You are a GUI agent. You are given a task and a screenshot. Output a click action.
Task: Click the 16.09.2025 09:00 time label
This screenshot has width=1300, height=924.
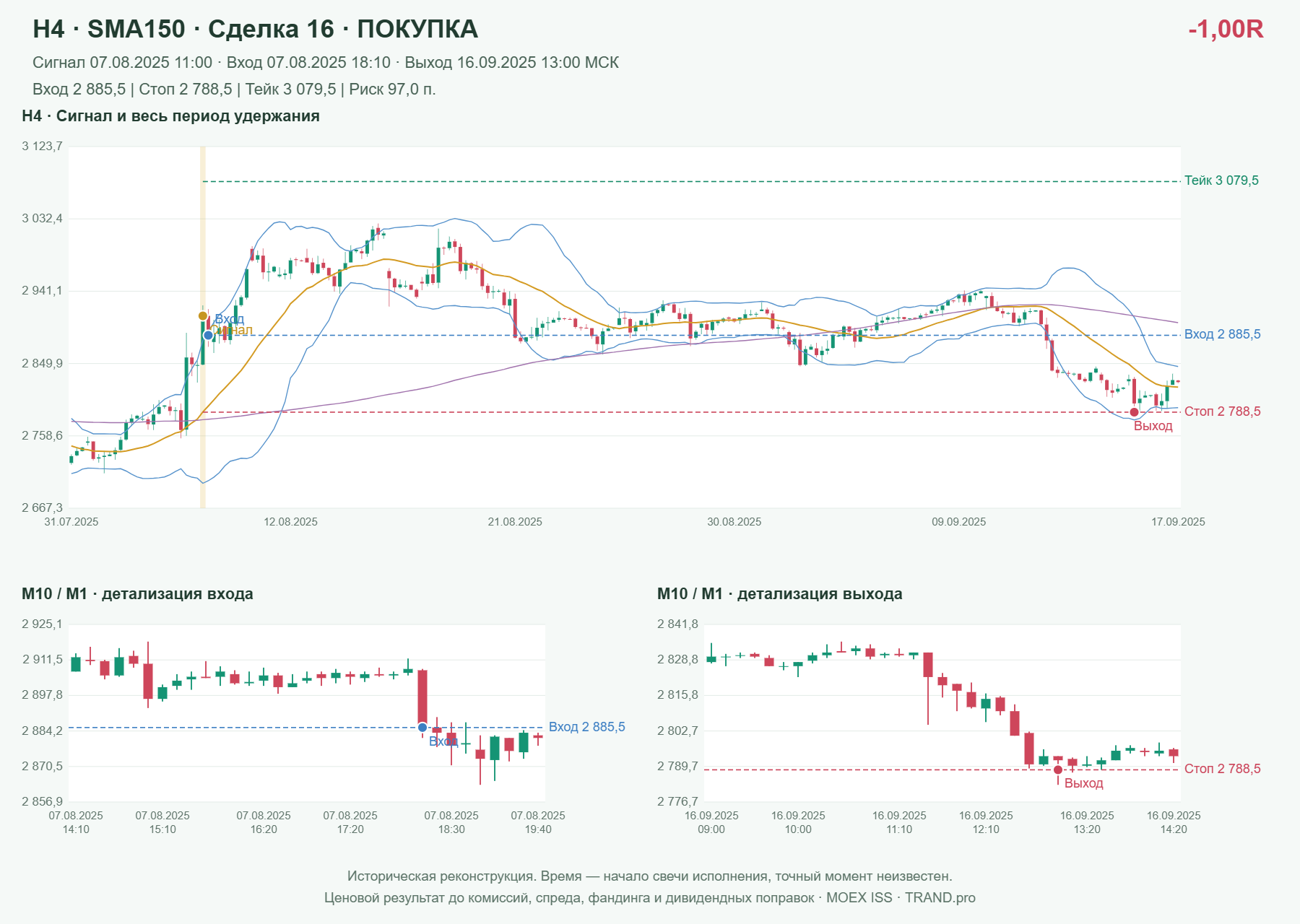[x=711, y=822]
